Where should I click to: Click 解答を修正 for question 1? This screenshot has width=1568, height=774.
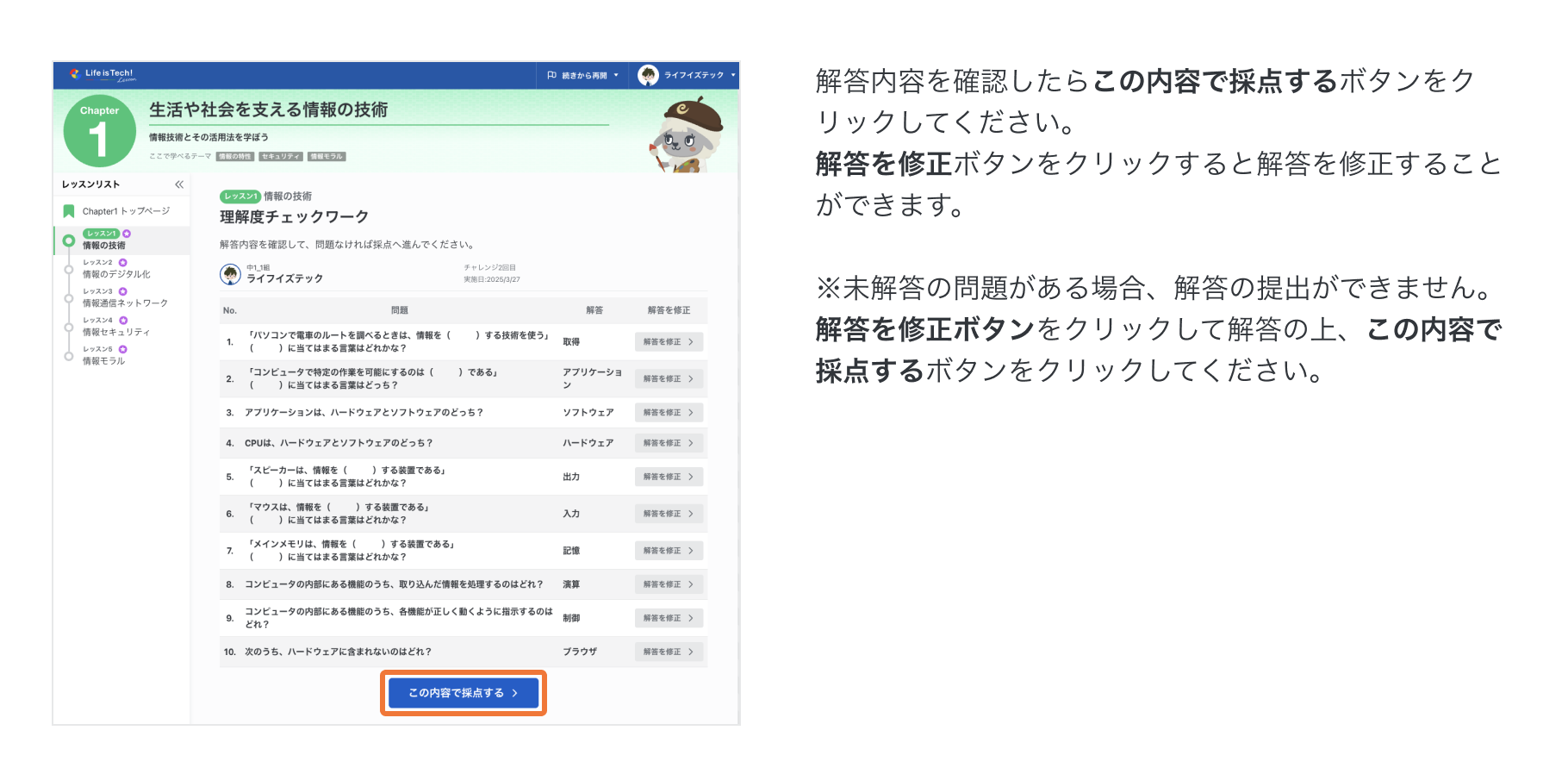click(x=669, y=342)
